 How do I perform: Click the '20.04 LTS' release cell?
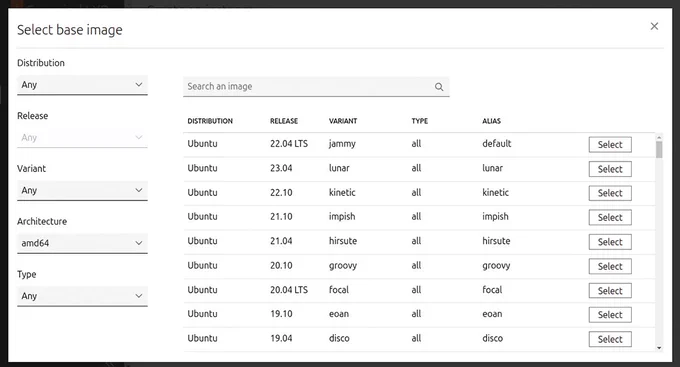coord(289,290)
